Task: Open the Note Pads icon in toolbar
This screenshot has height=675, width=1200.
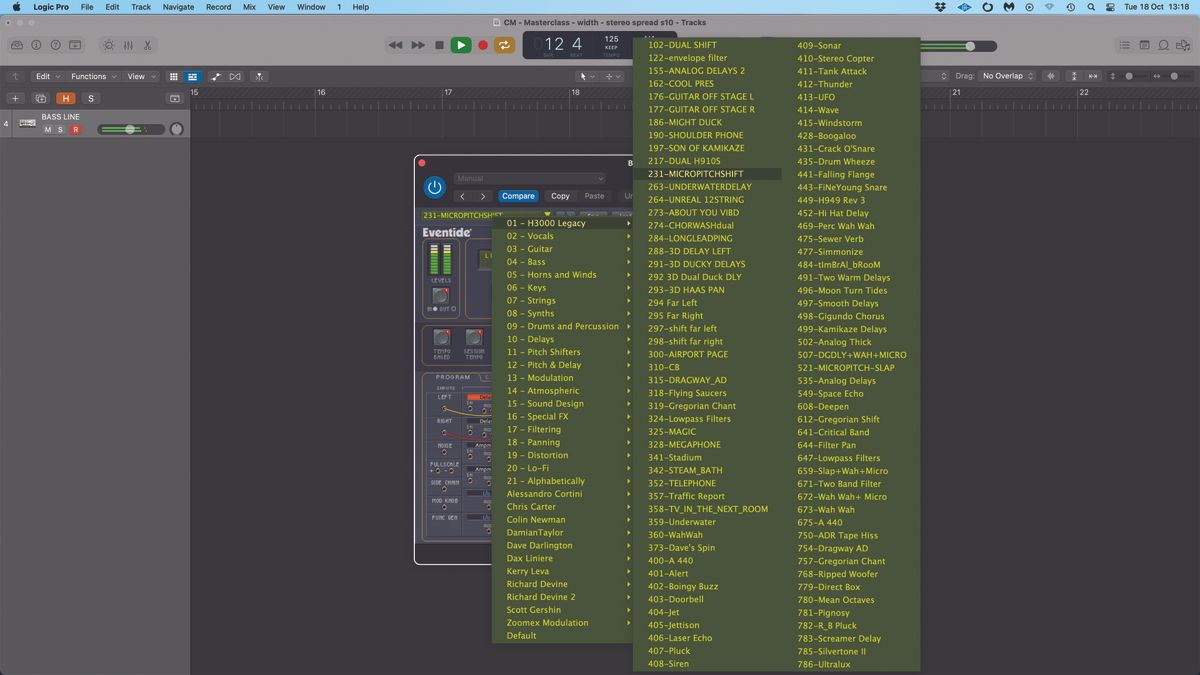Action: (1144, 44)
